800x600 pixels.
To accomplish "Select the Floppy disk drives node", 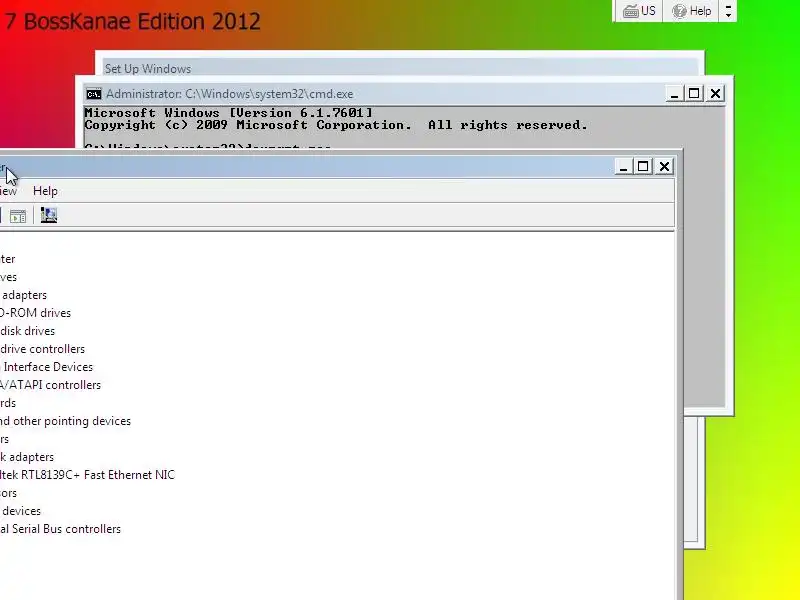I will click(x=28, y=331).
